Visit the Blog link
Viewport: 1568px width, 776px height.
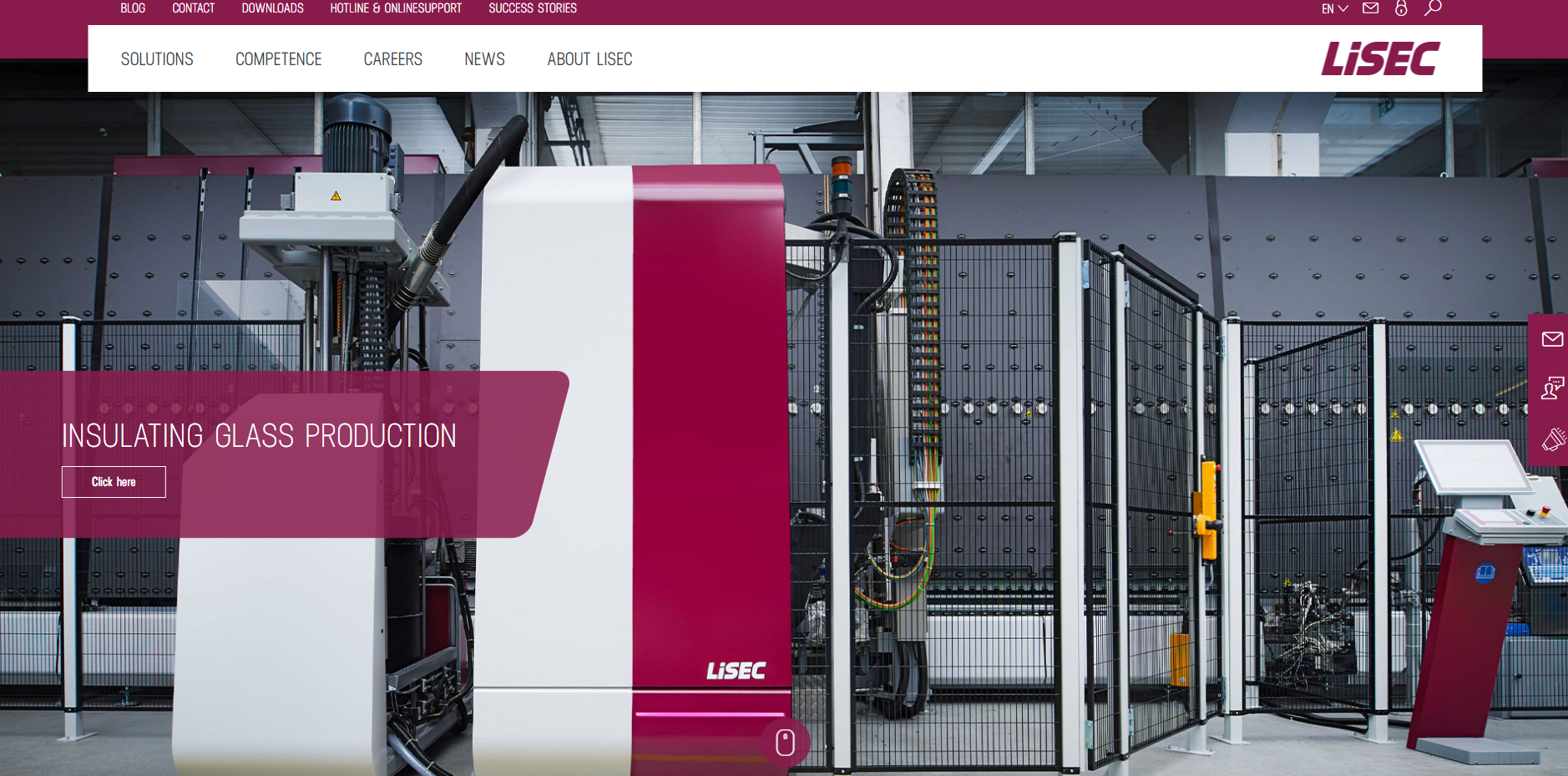point(133,8)
